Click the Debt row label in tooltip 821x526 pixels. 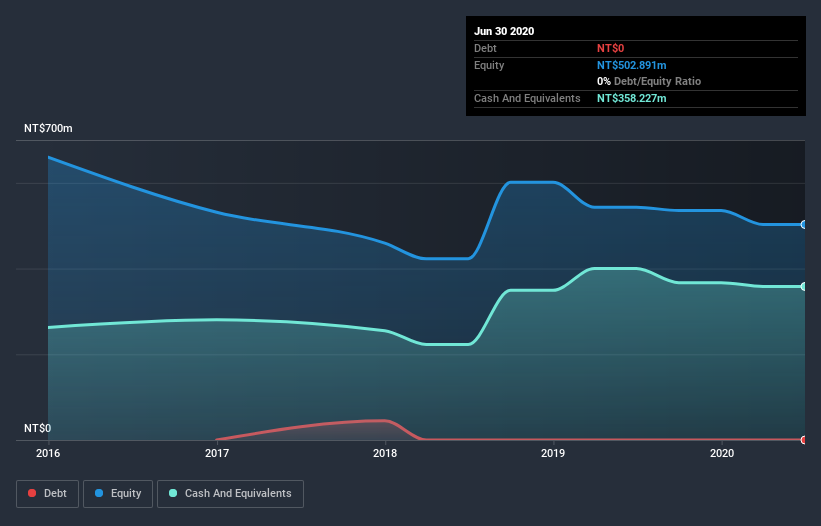click(x=485, y=48)
